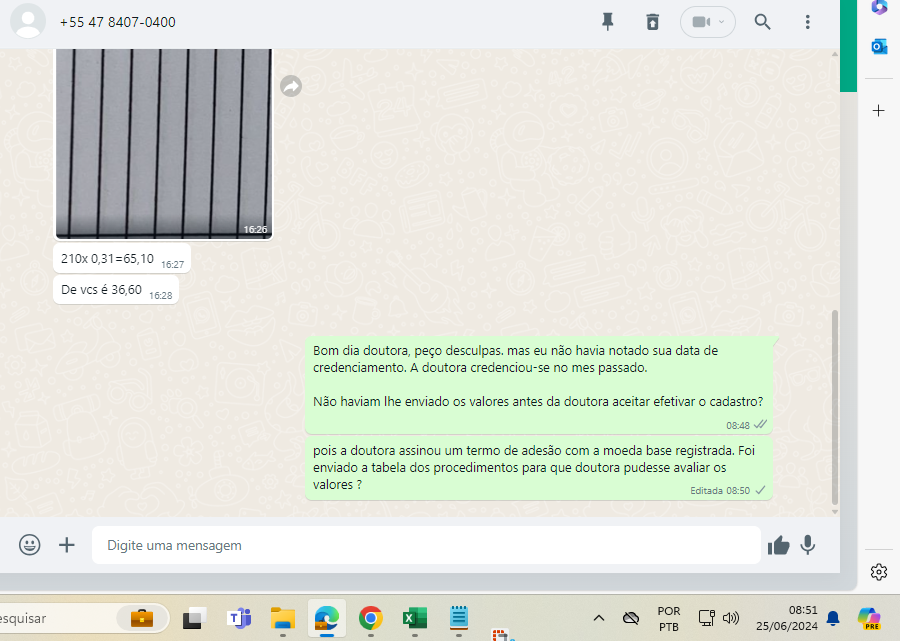This screenshot has height=641, width=900.
Task: Open Excel from the taskbar
Action: (x=414, y=618)
